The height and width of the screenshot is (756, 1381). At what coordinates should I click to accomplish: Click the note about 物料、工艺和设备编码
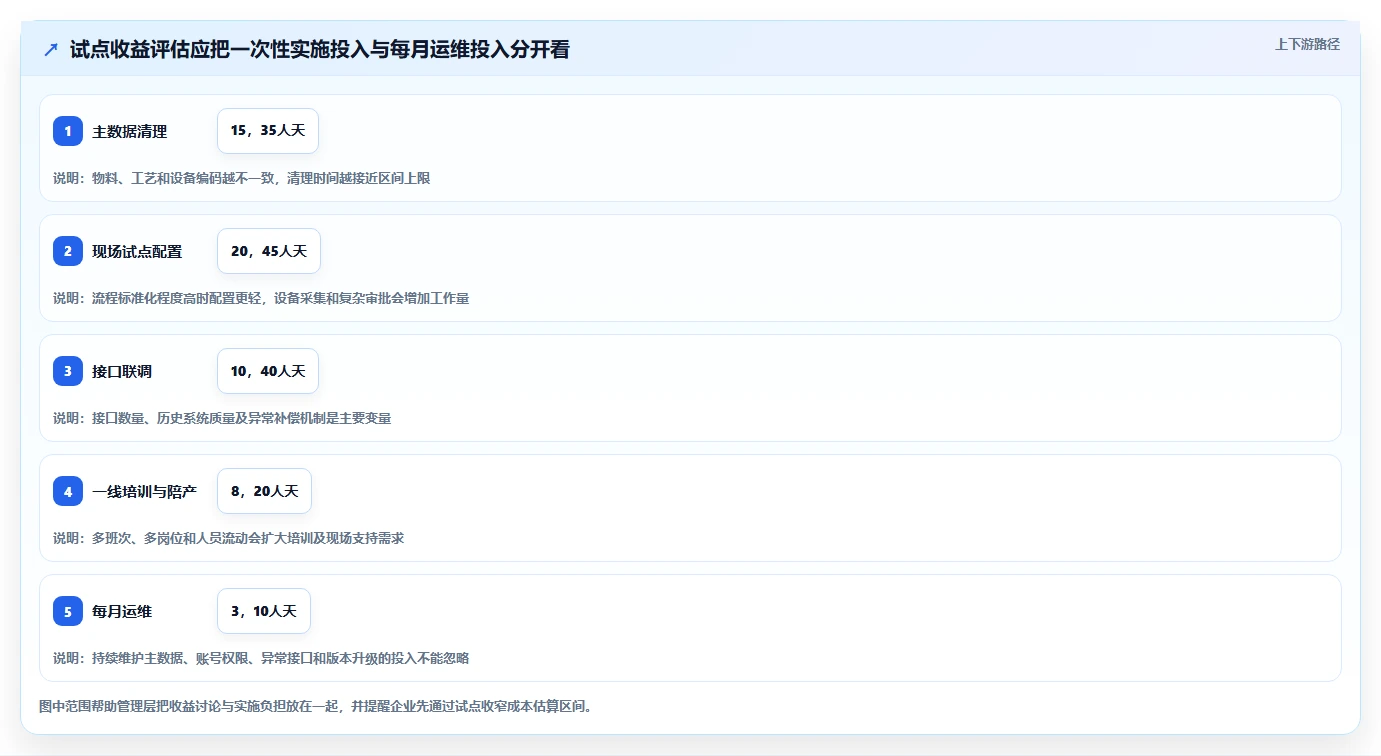pyautogui.click(x=241, y=178)
